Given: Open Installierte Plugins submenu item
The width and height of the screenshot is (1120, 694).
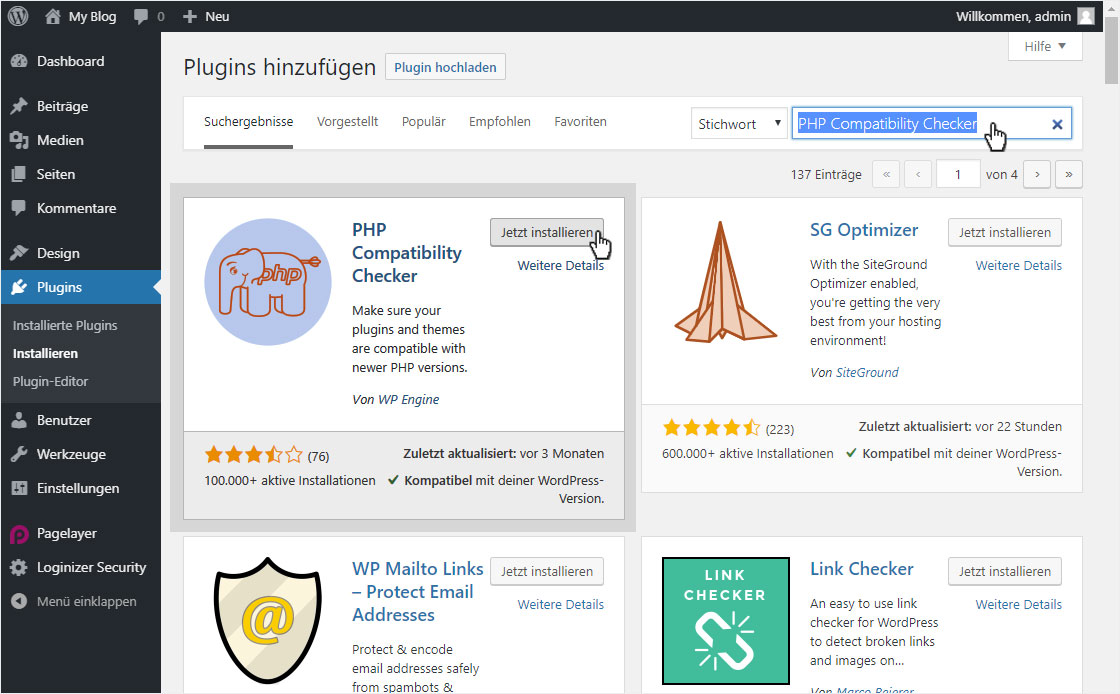Looking at the screenshot, I should click(65, 326).
